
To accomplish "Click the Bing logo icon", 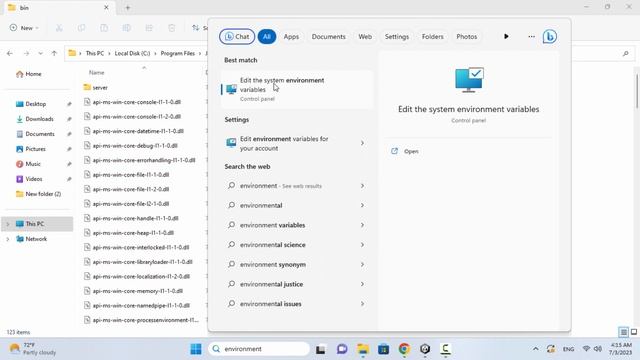I will point(549,37).
